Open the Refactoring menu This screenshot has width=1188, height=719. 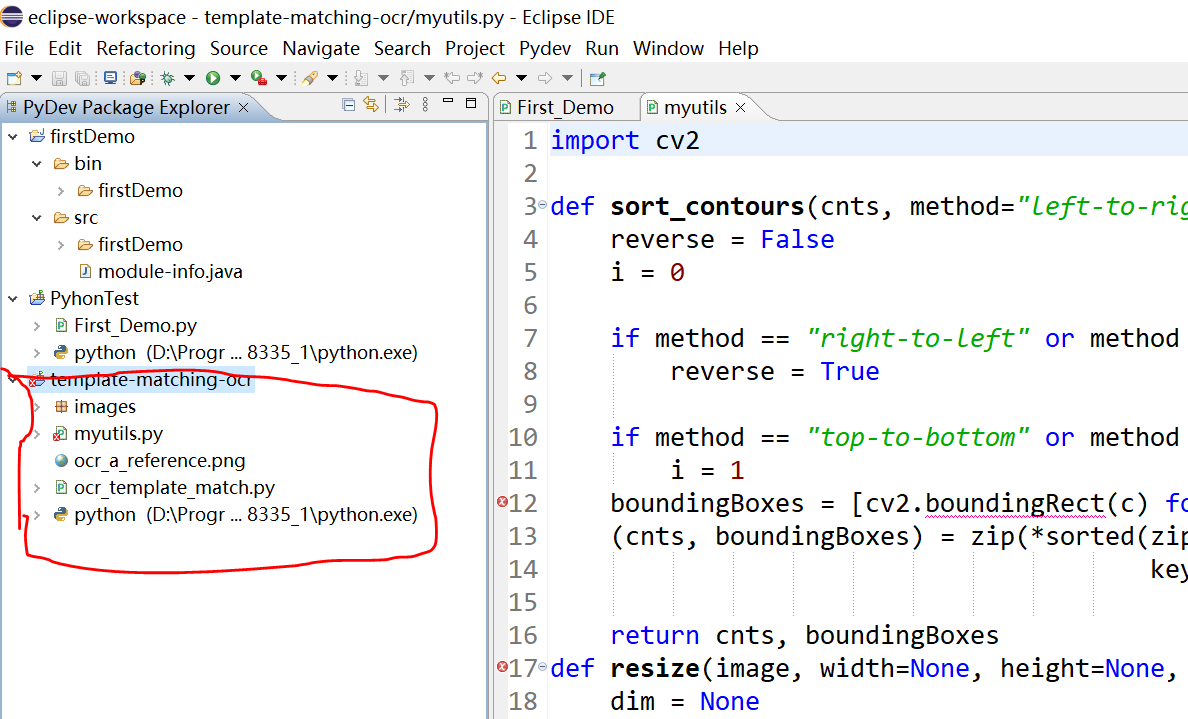tap(145, 48)
